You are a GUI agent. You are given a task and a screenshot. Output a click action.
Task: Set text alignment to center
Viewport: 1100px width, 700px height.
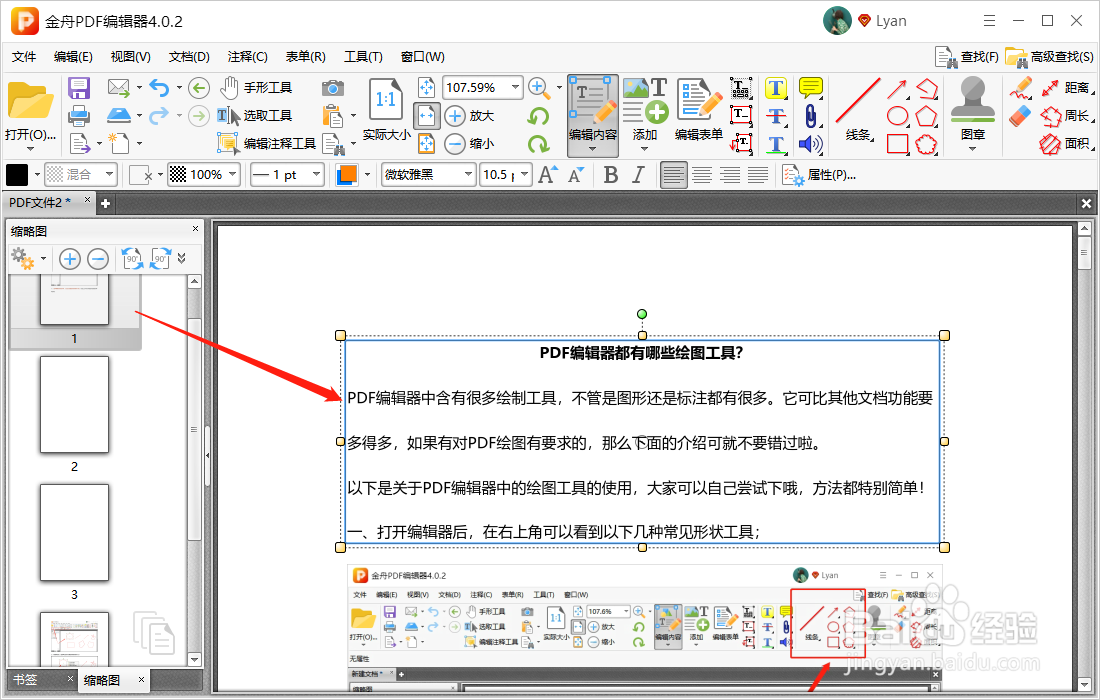tap(702, 175)
